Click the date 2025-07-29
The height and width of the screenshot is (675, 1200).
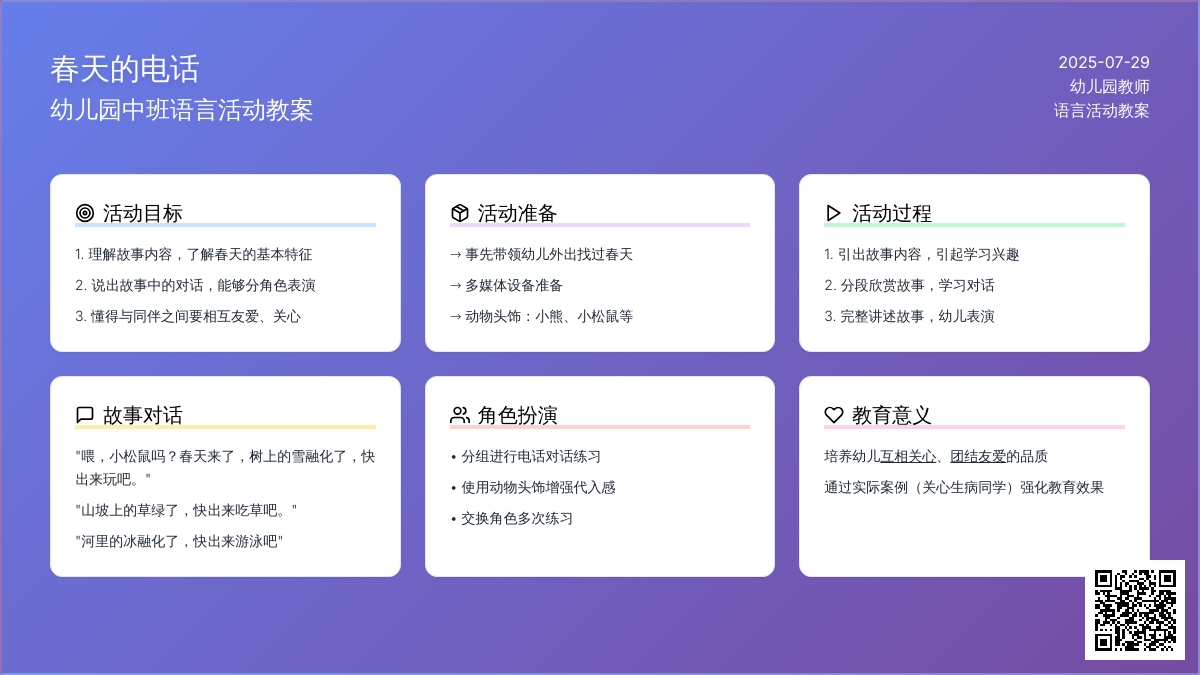1104,62
